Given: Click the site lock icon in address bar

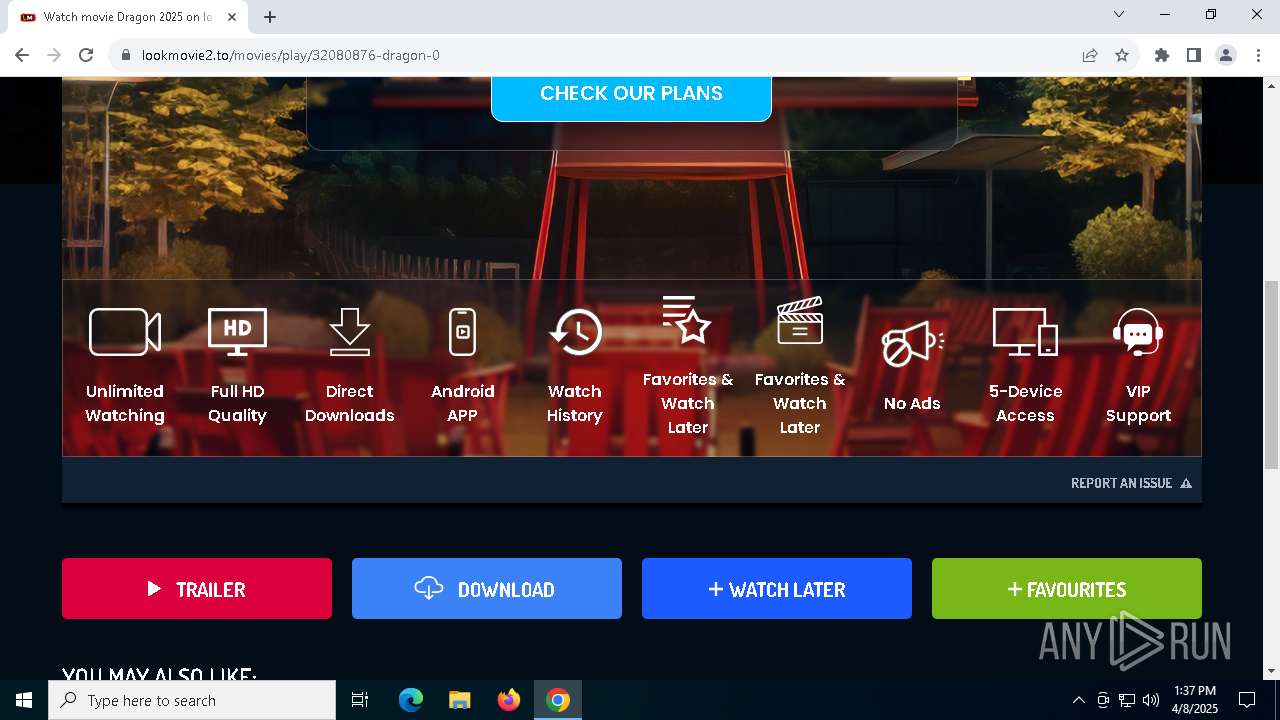Looking at the screenshot, I should [x=126, y=55].
